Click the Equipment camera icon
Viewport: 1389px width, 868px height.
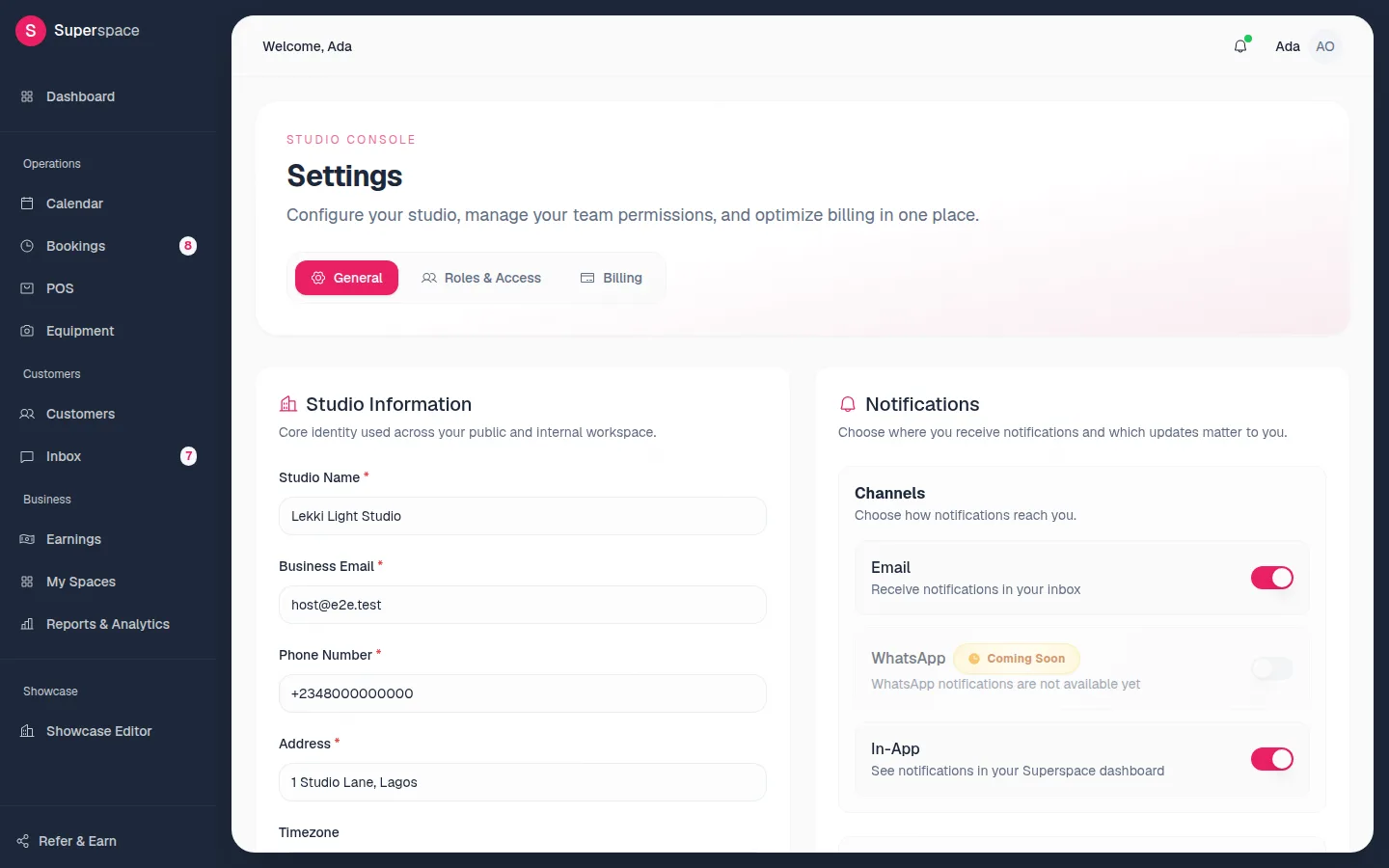coord(27,331)
